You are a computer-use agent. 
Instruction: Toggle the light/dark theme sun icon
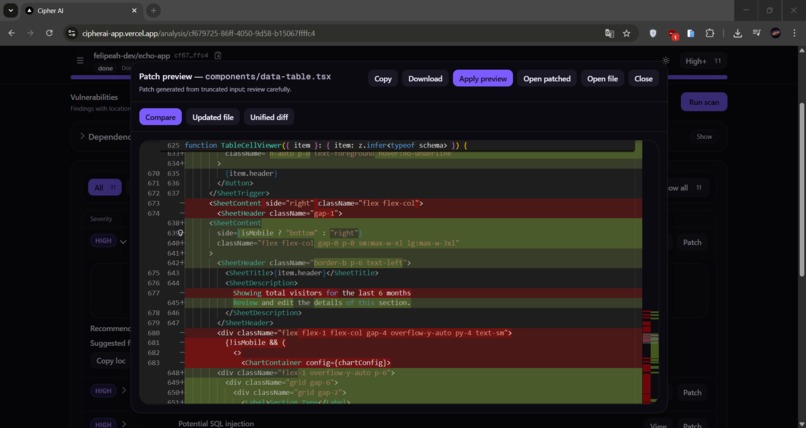tap(666, 61)
